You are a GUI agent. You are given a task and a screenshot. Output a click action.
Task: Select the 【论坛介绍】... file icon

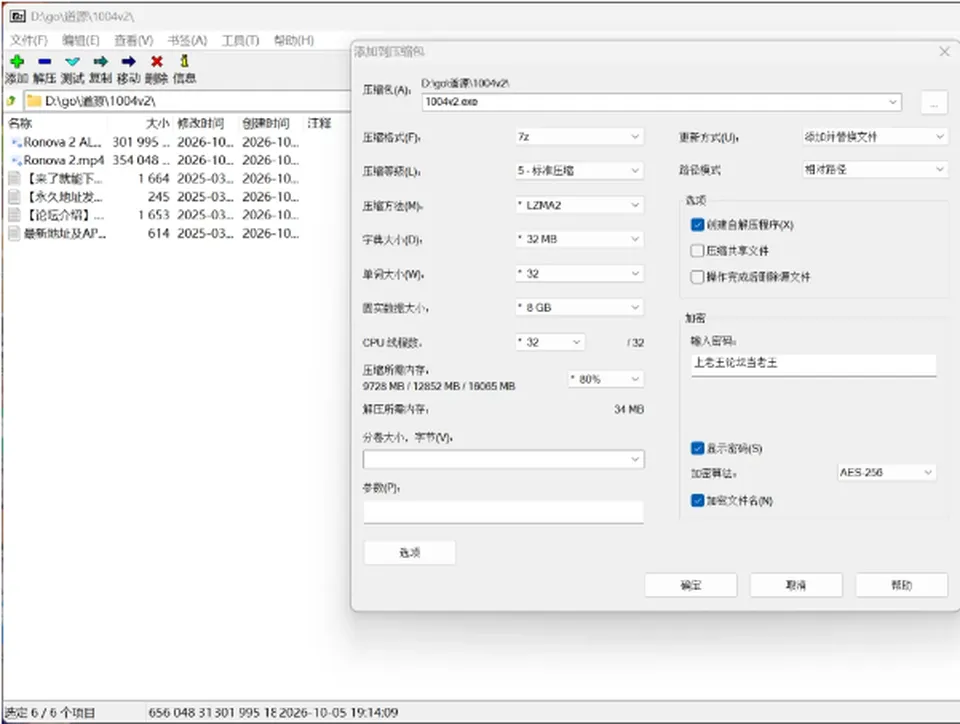(15, 215)
